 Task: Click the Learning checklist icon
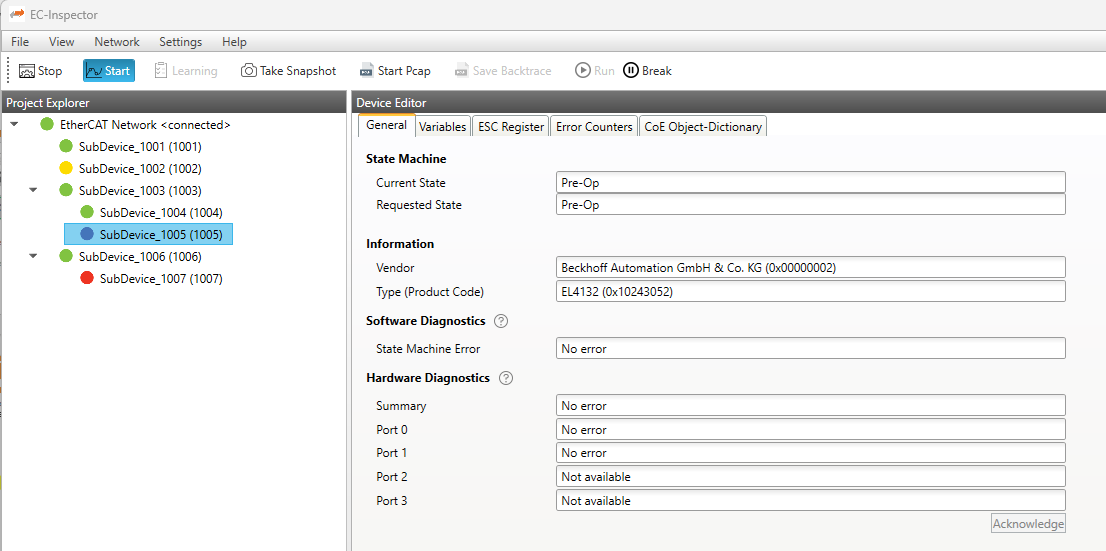(x=160, y=71)
